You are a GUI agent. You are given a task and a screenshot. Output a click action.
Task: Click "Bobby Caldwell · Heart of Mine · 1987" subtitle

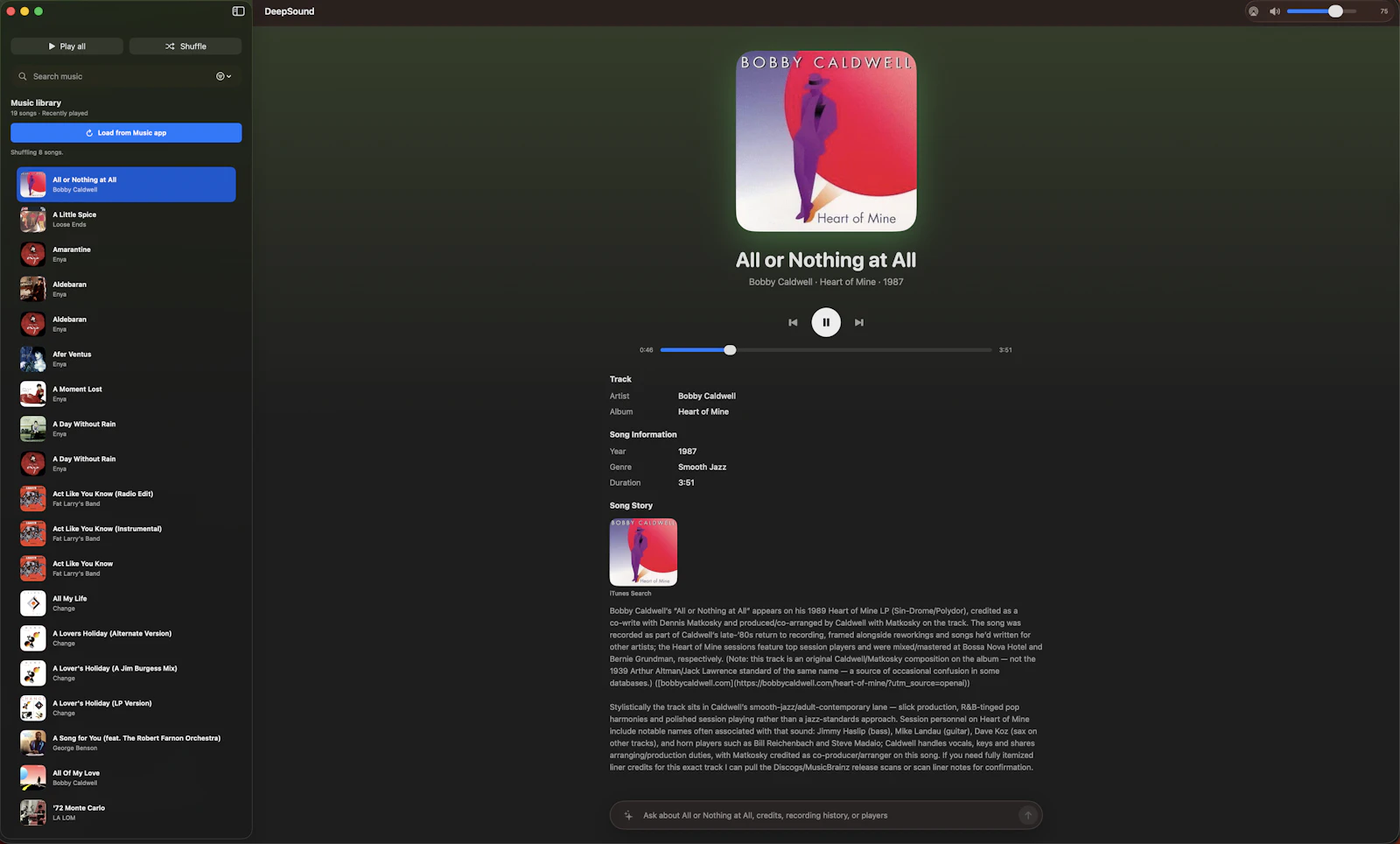coord(826,282)
